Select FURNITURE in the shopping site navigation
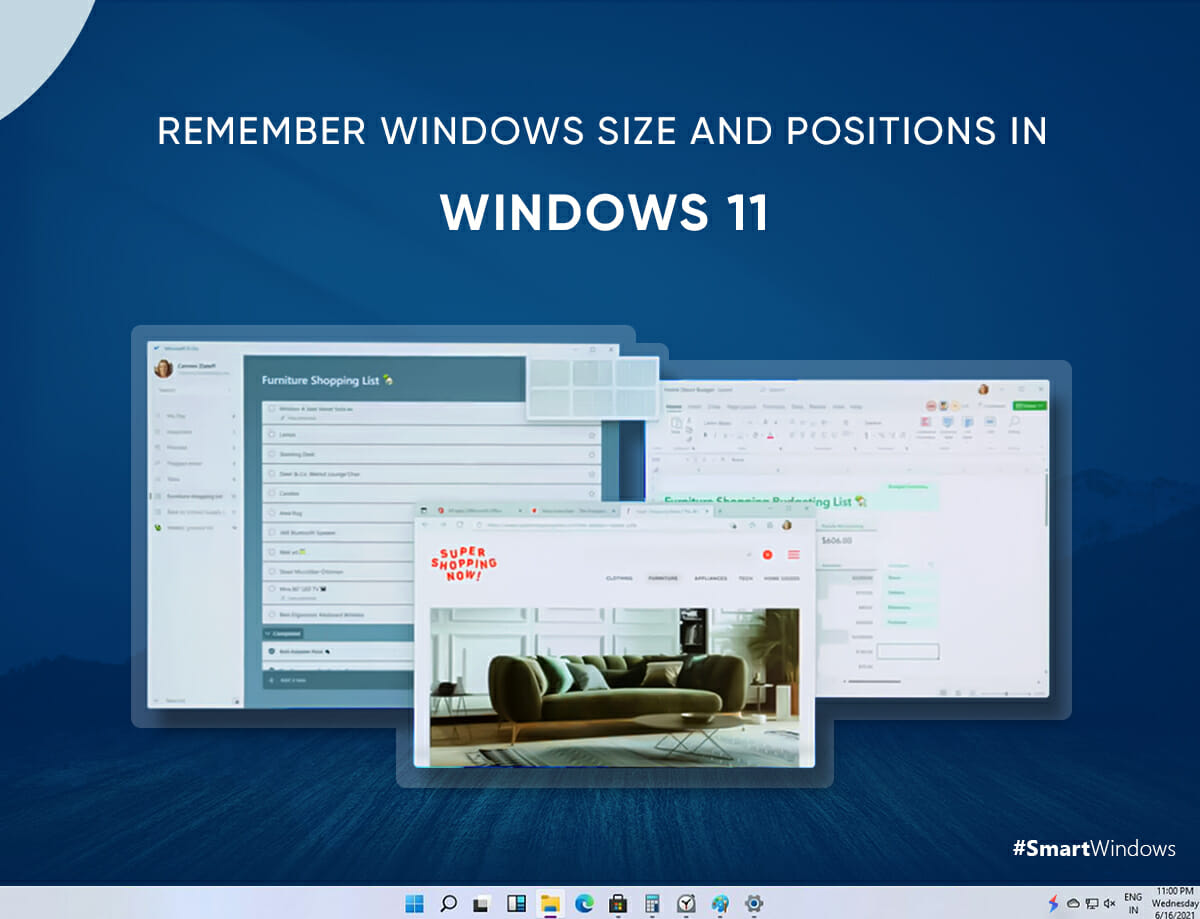This screenshot has width=1200, height=919. 663,577
